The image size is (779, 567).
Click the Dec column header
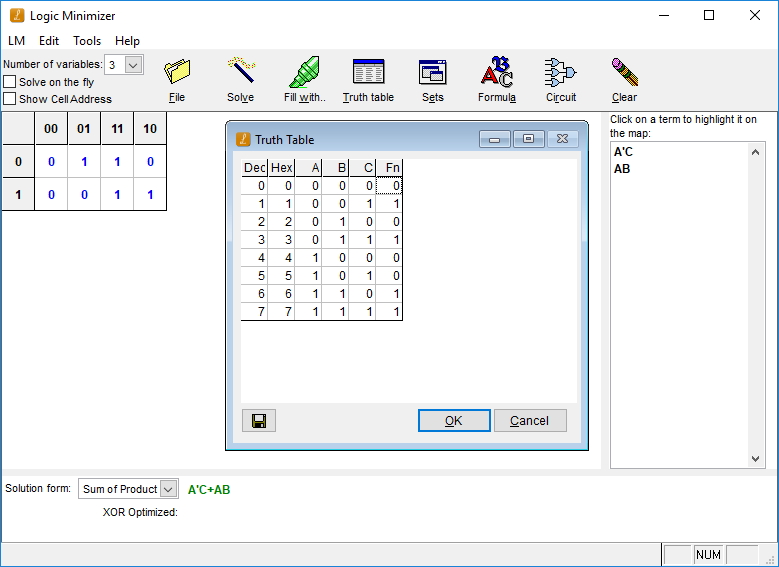point(254,168)
